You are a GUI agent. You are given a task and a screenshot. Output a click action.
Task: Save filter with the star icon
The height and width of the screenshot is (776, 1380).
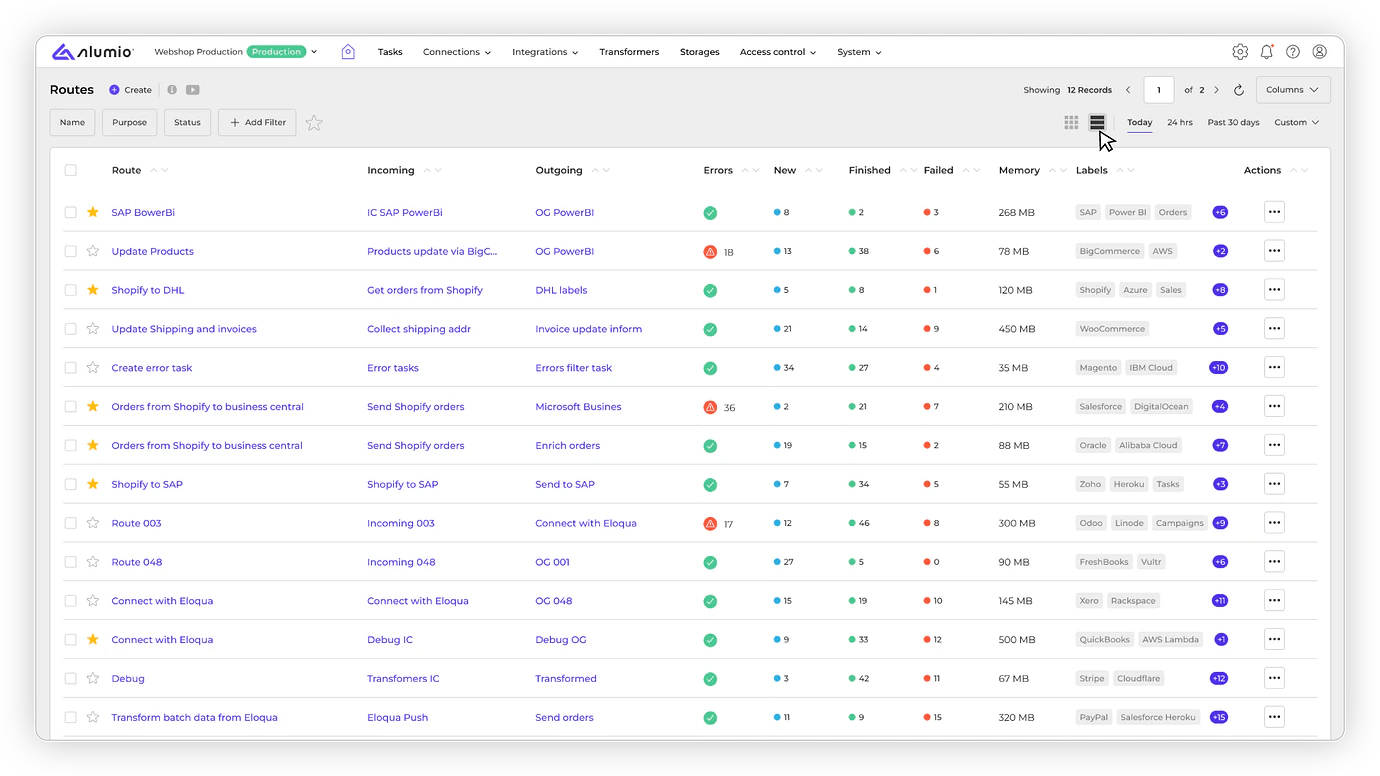point(314,123)
